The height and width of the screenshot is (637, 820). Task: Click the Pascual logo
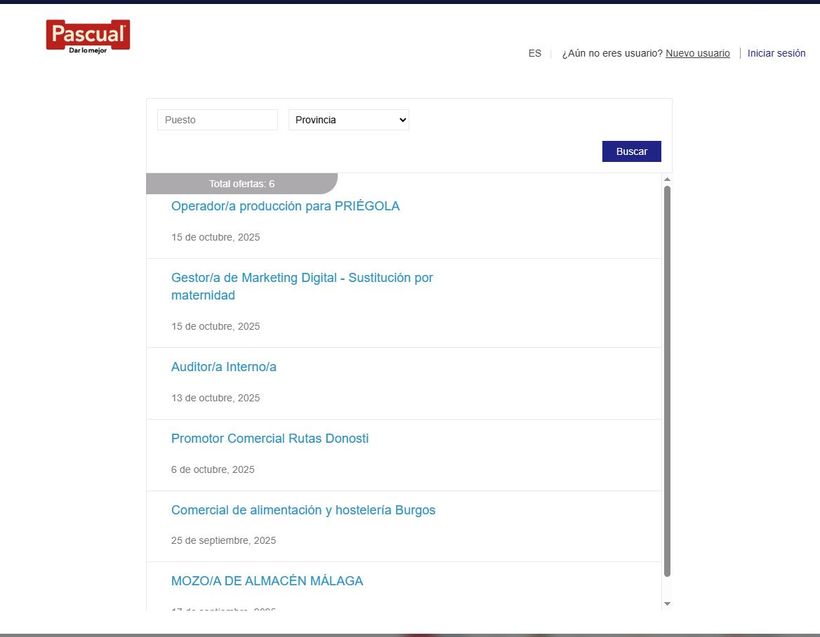click(87, 36)
